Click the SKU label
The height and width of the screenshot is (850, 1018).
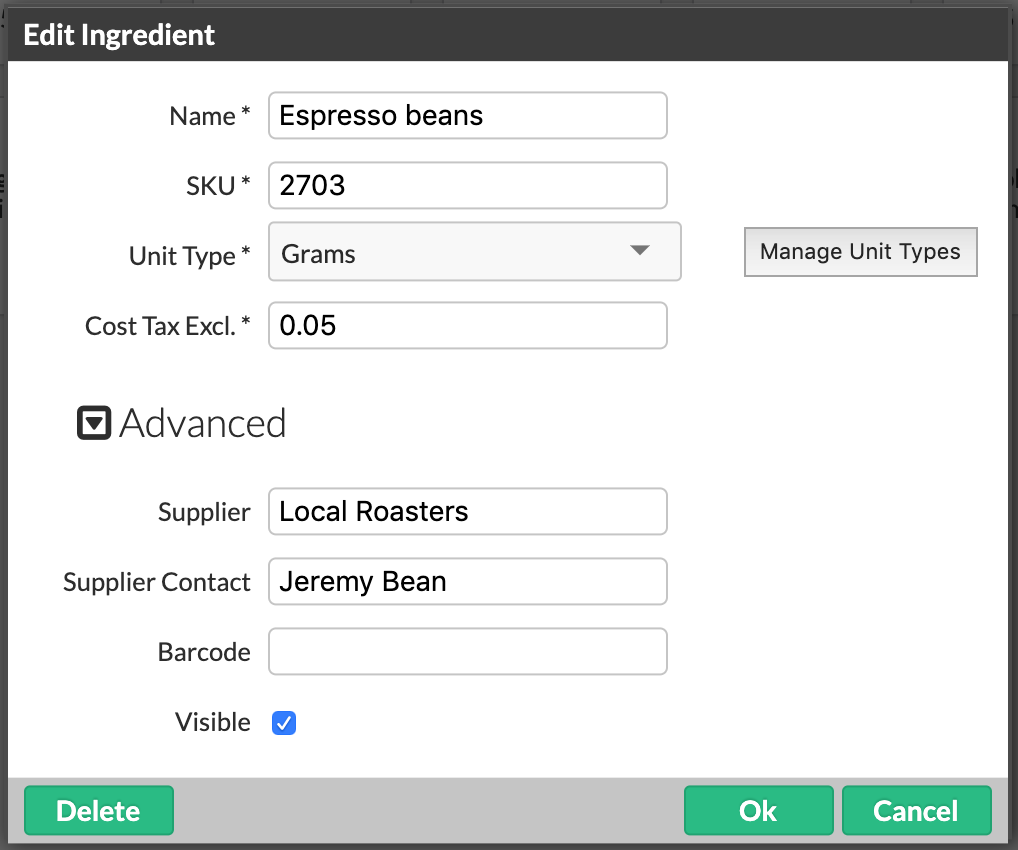(218, 186)
